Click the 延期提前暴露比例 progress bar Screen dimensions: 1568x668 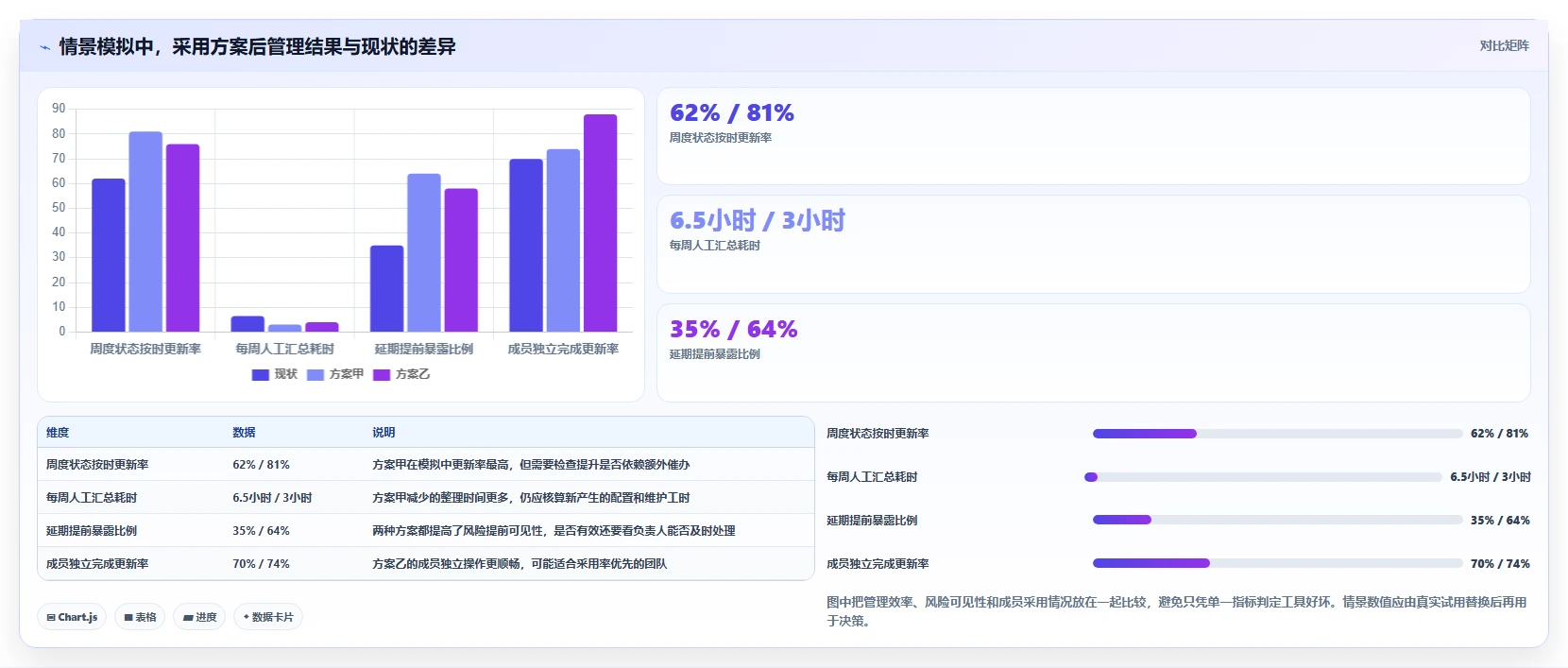coord(1277,520)
